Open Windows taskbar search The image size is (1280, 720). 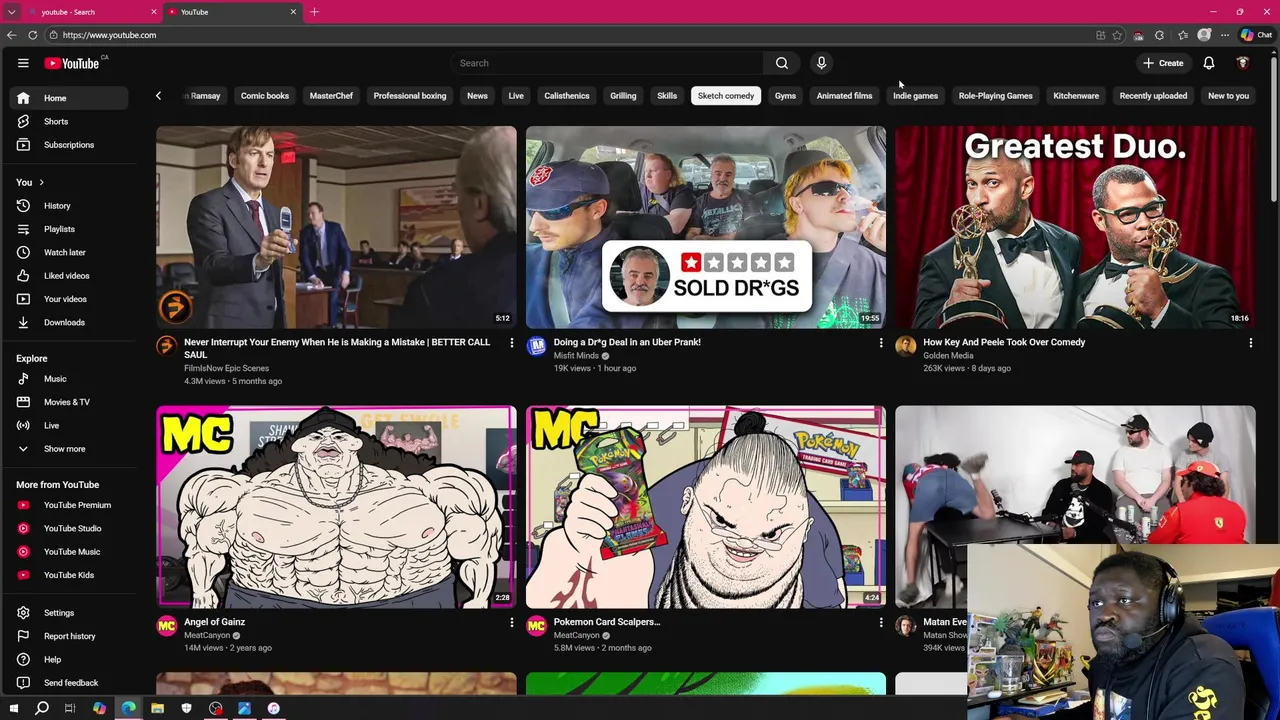click(42, 708)
